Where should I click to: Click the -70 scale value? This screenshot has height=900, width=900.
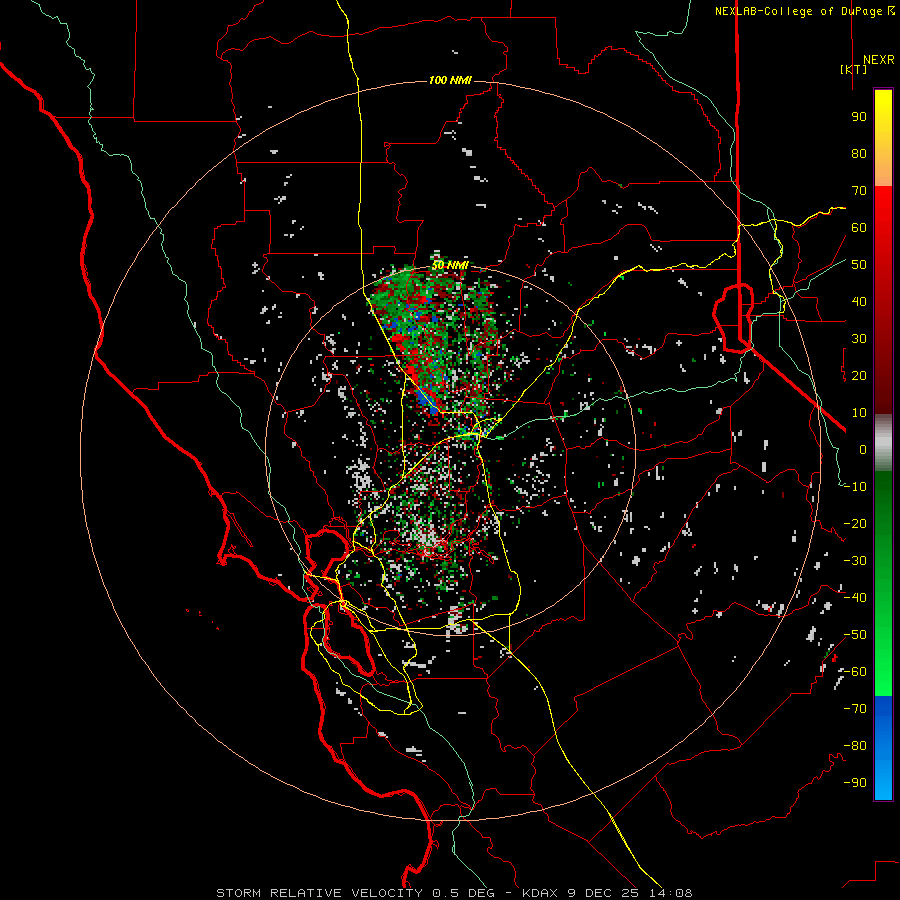tap(855, 709)
